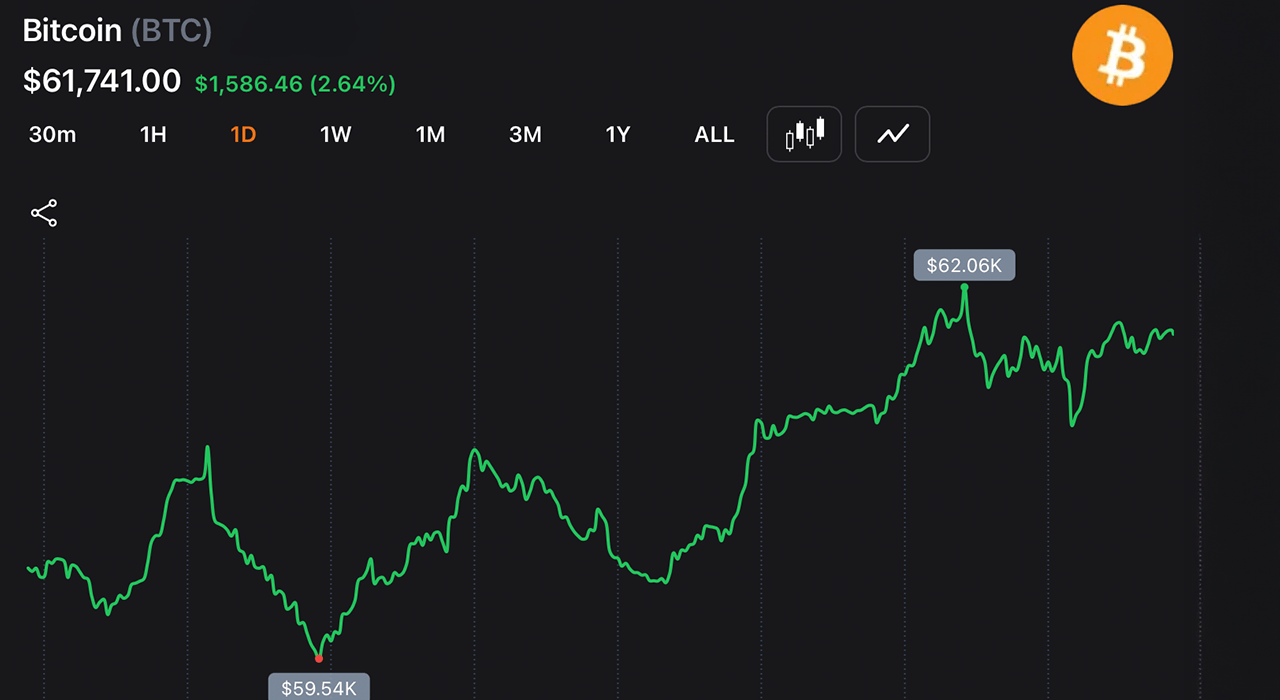
Task: Click the Bitcoin title text
Action: click(x=72, y=31)
